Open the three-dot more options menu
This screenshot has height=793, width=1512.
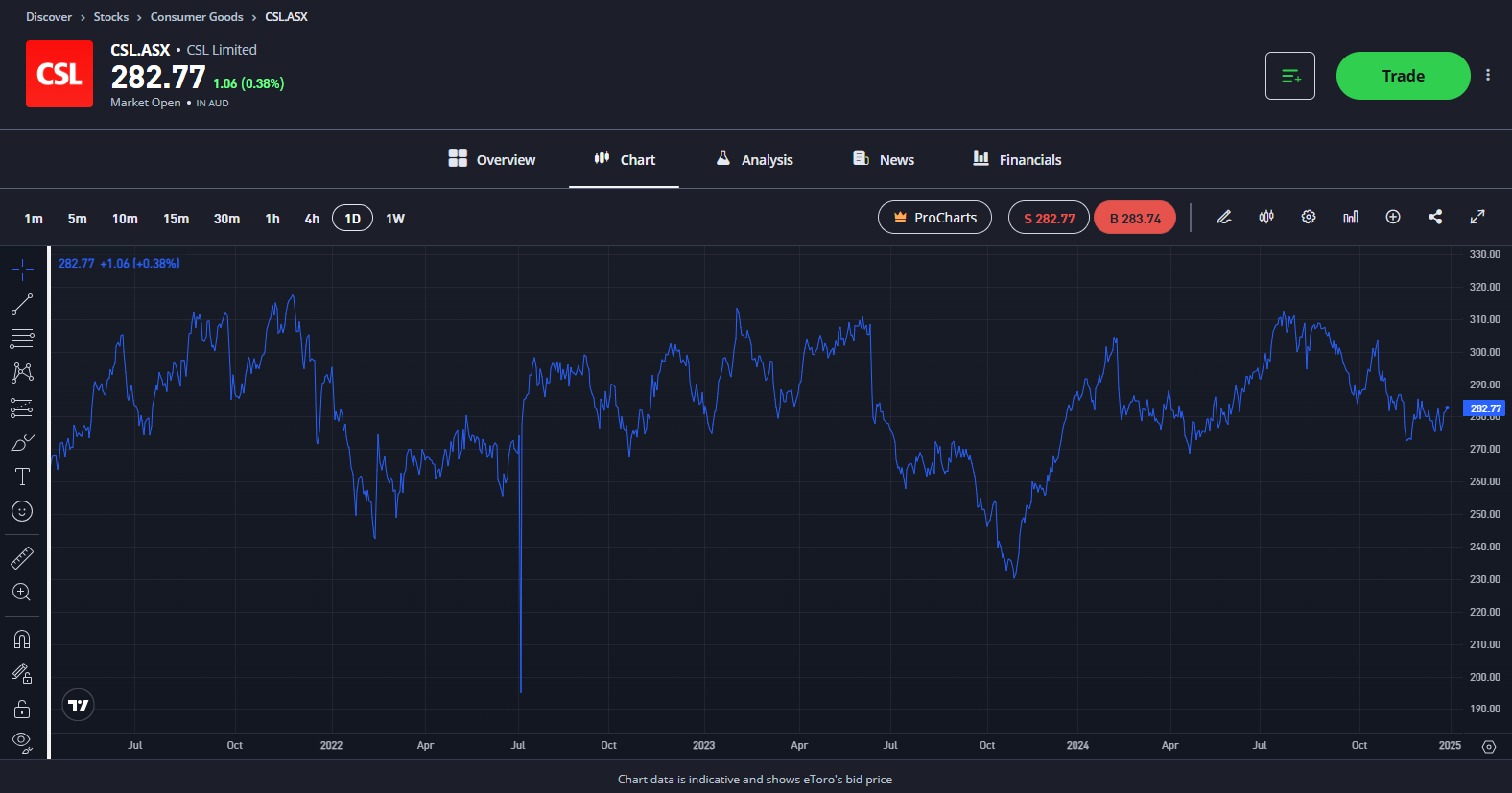(x=1488, y=76)
